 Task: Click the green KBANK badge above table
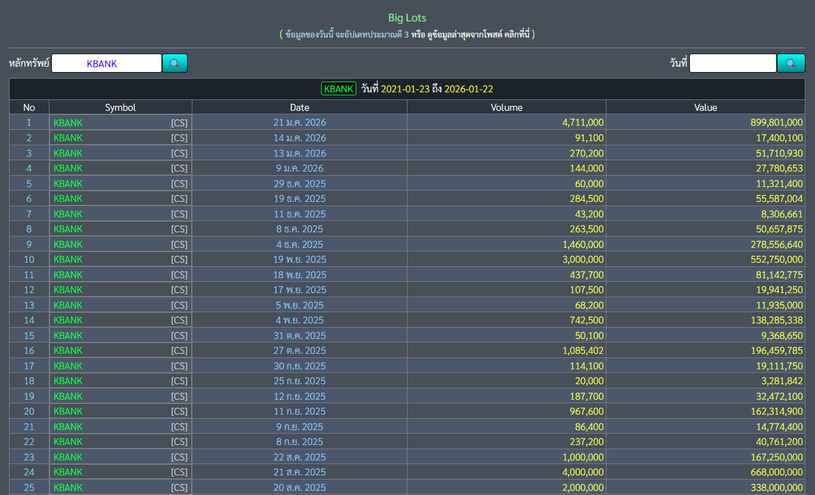(x=338, y=88)
